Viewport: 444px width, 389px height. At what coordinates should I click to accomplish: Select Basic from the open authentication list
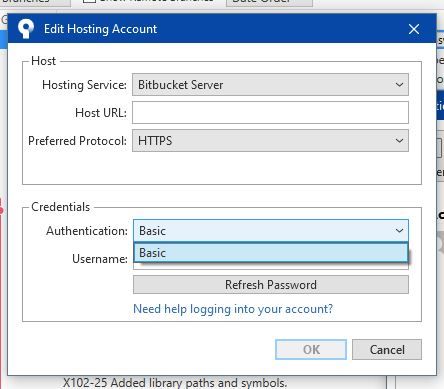(x=271, y=253)
